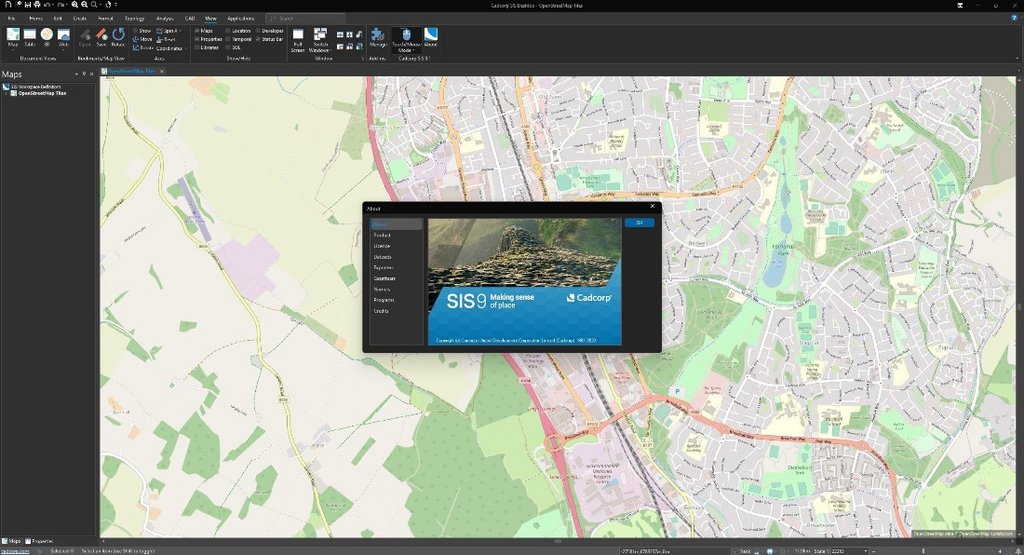This screenshot has width=1024, height=555.
Task: Close the OpenStreetMap Tiles document tab
Action: 162,71
